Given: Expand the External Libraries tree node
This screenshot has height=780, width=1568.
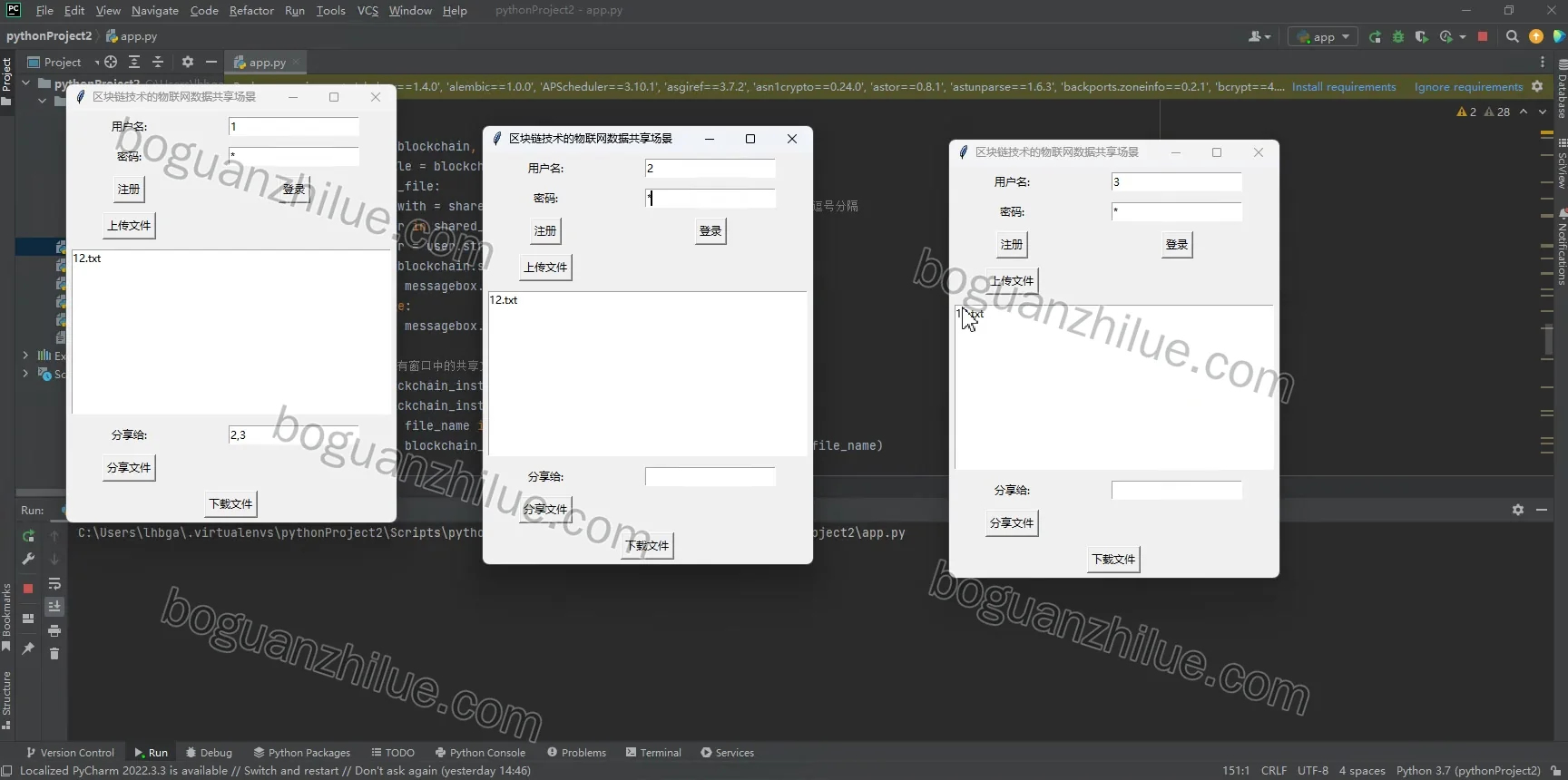Looking at the screenshot, I should pyautogui.click(x=25, y=356).
